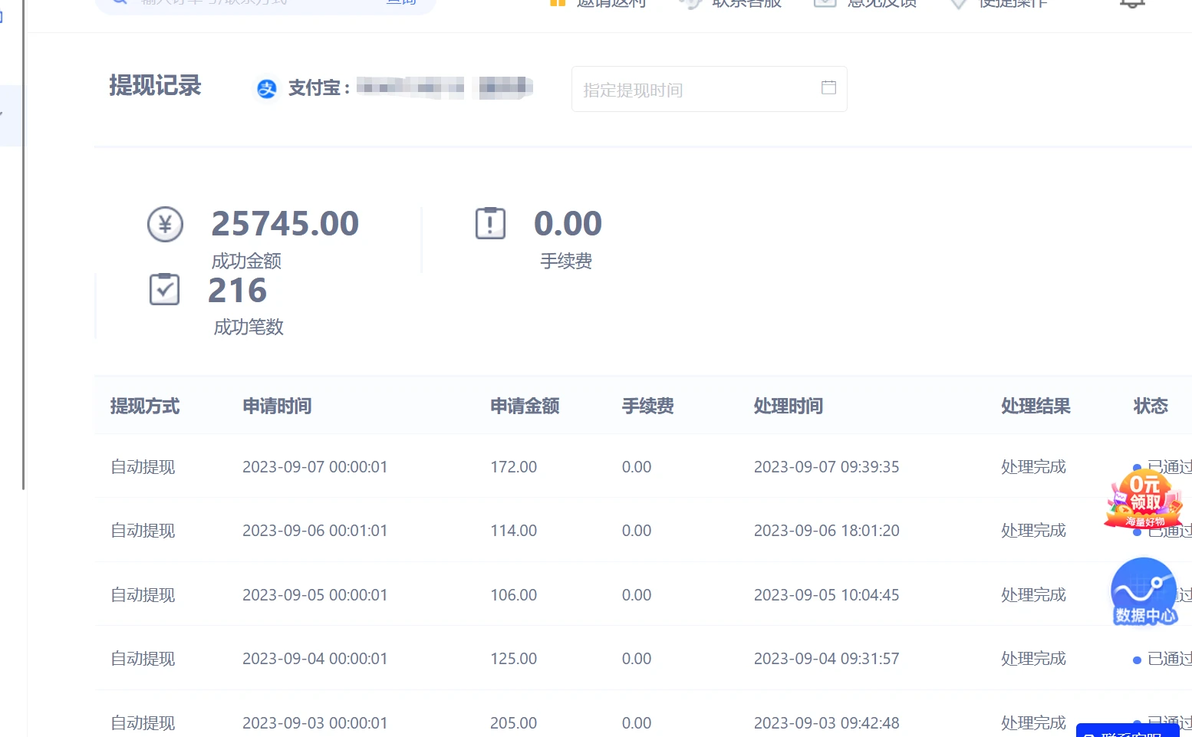Click the 成功笔数 label
This screenshot has width=1192, height=737.
pyautogui.click(x=249, y=327)
